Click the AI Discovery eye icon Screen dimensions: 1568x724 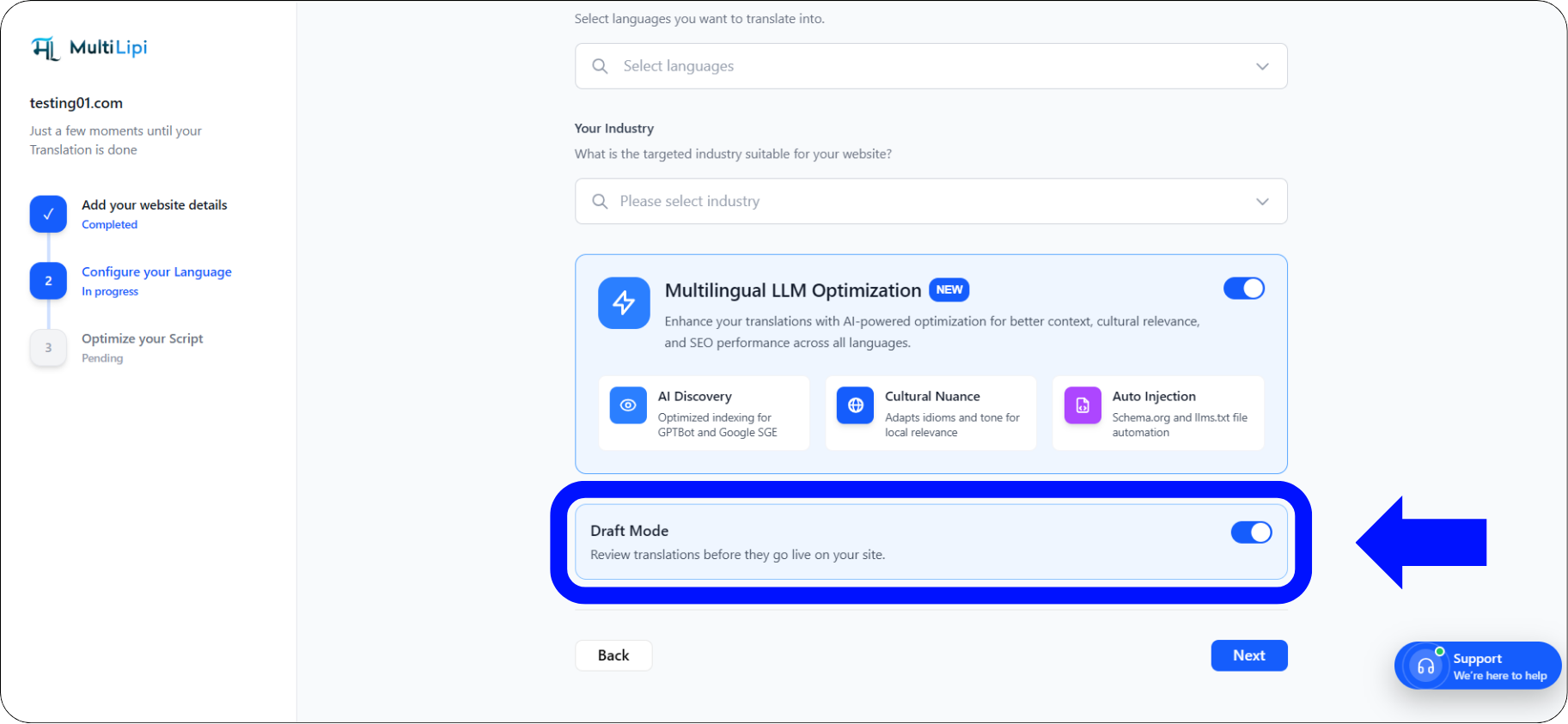click(628, 405)
